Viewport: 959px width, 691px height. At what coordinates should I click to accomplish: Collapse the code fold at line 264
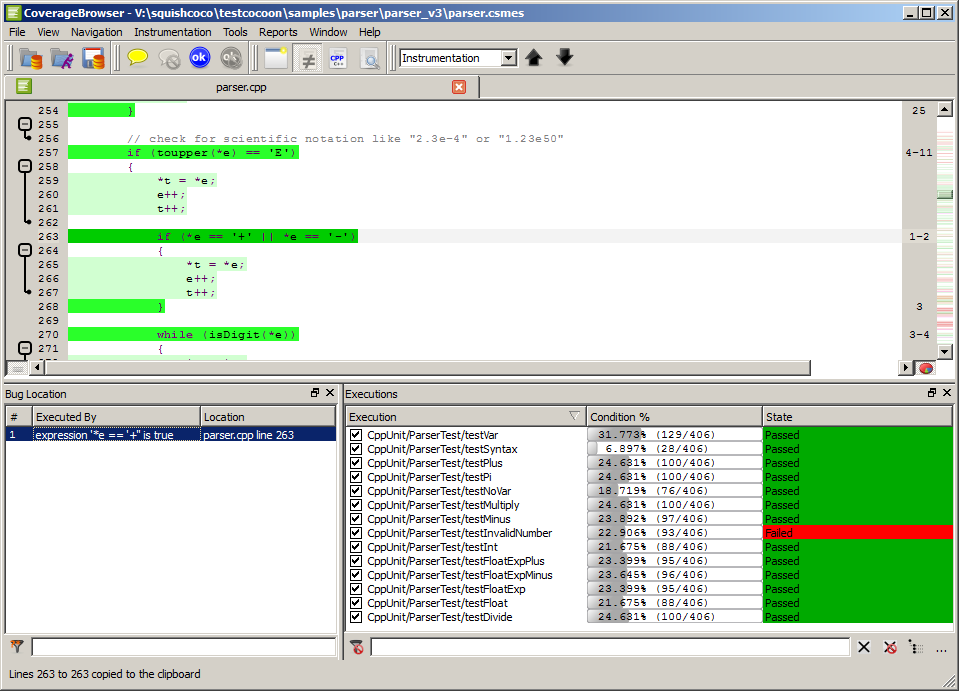(x=26, y=250)
